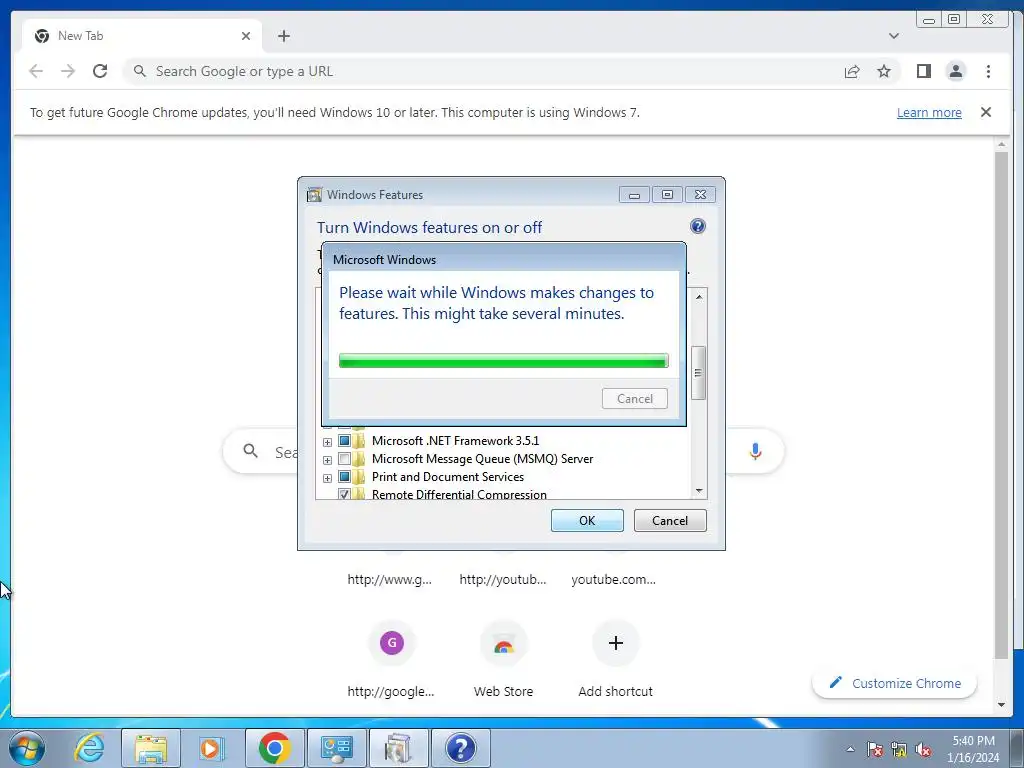The height and width of the screenshot is (768, 1024).
Task: Open the http://google... shortcut tile
Action: tap(391, 657)
